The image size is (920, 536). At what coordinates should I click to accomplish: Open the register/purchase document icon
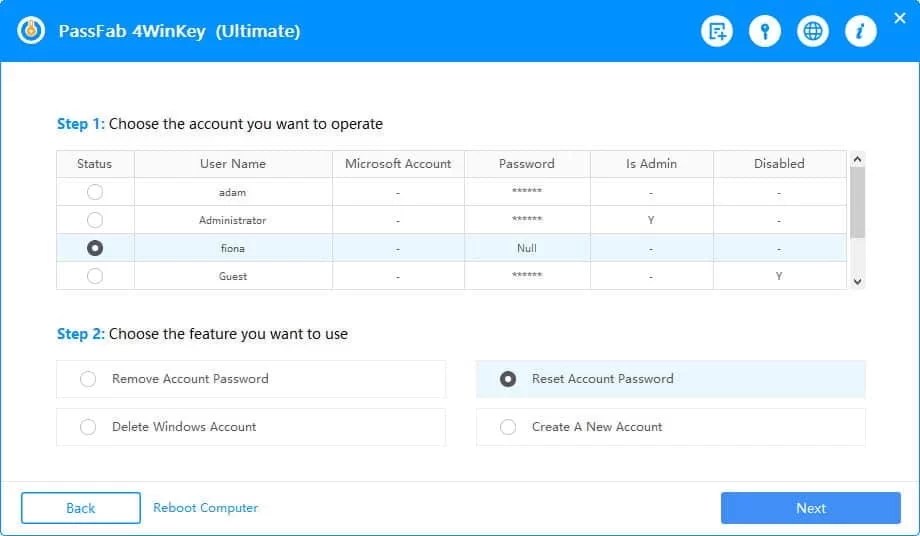(717, 30)
